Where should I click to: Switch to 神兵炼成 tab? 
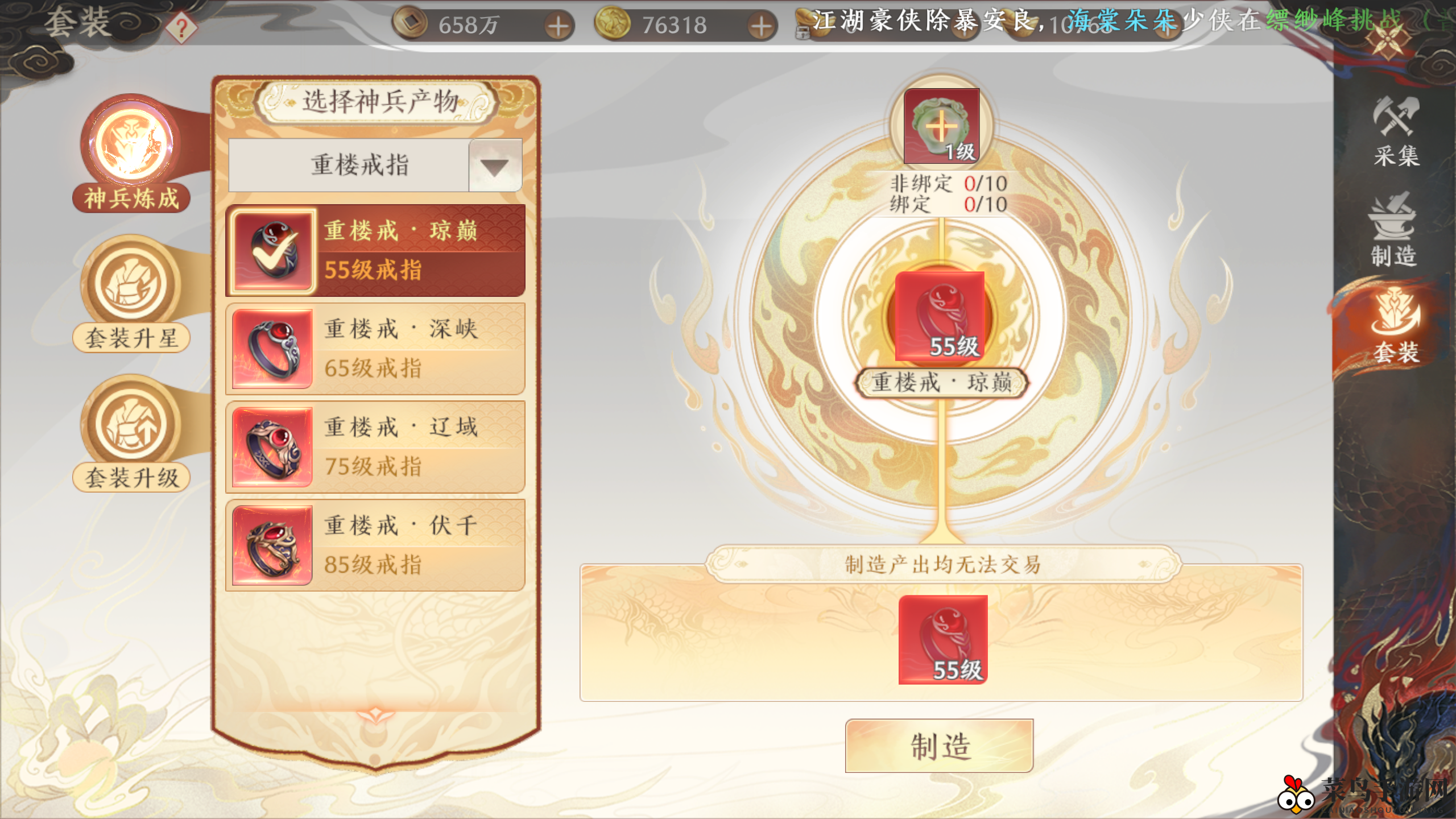[131, 155]
